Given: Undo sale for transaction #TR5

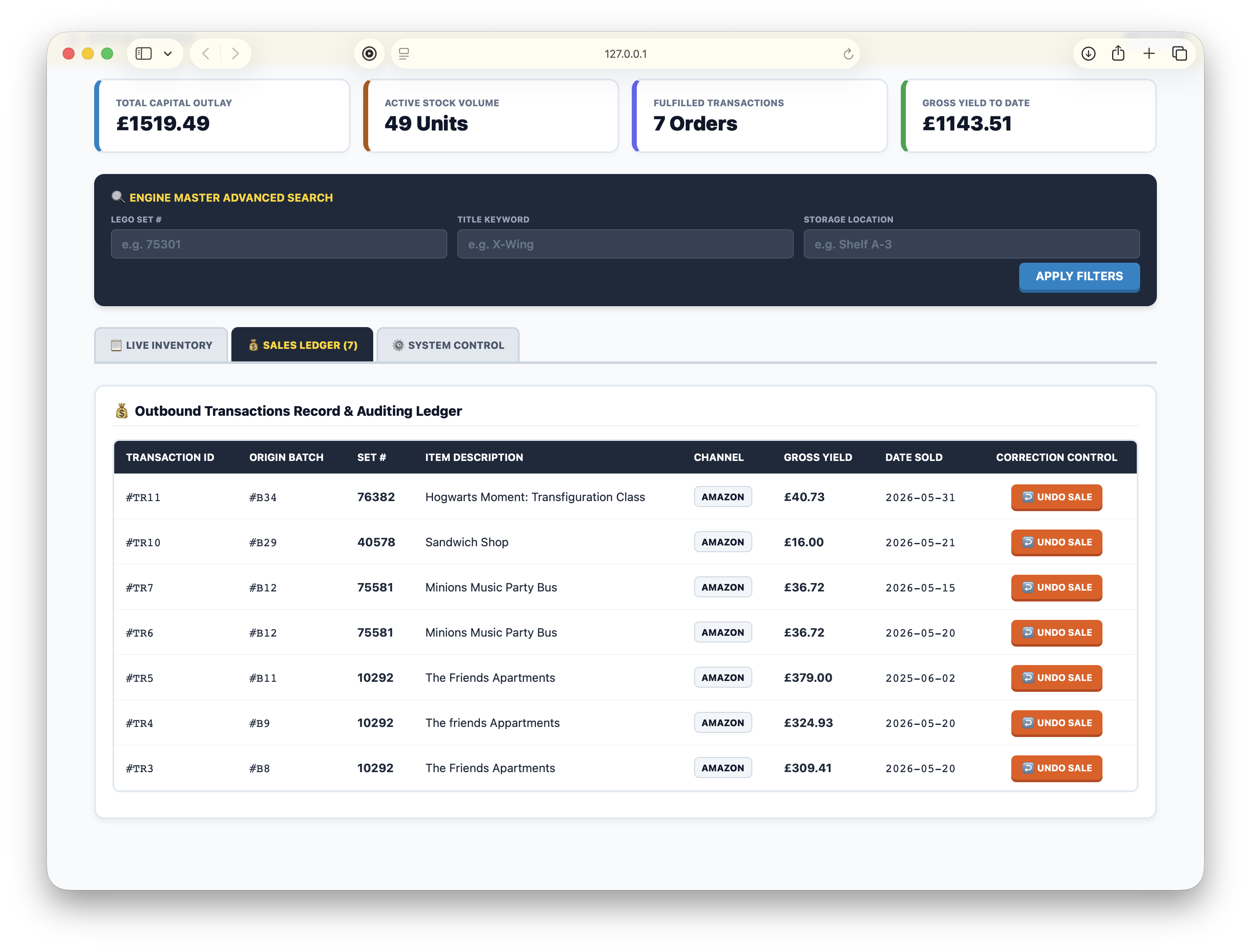Looking at the screenshot, I should (x=1056, y=678).
